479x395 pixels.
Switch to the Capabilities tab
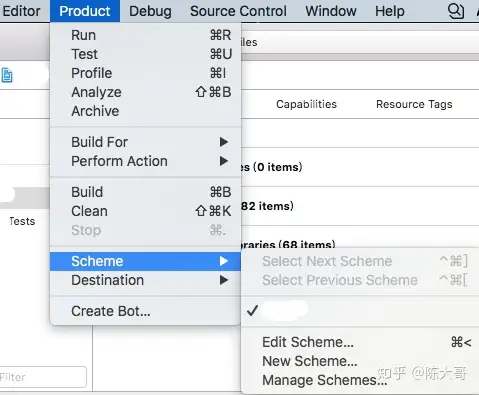(306, 104)
